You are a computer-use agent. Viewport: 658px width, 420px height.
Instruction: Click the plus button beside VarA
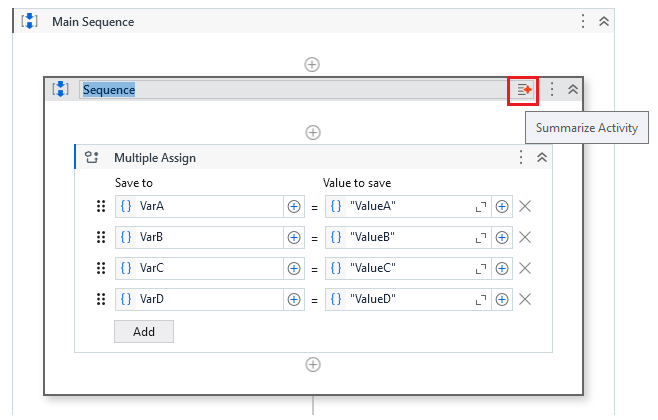(x=294, y=206)
